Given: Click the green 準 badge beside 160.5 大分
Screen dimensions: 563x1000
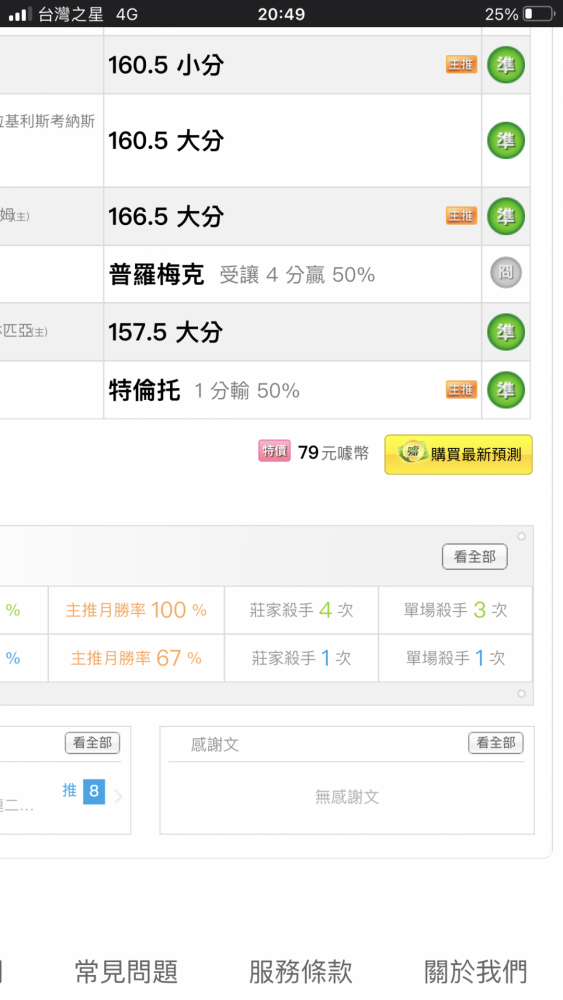Looking at the screenshot, I should [x=506, y=140].
